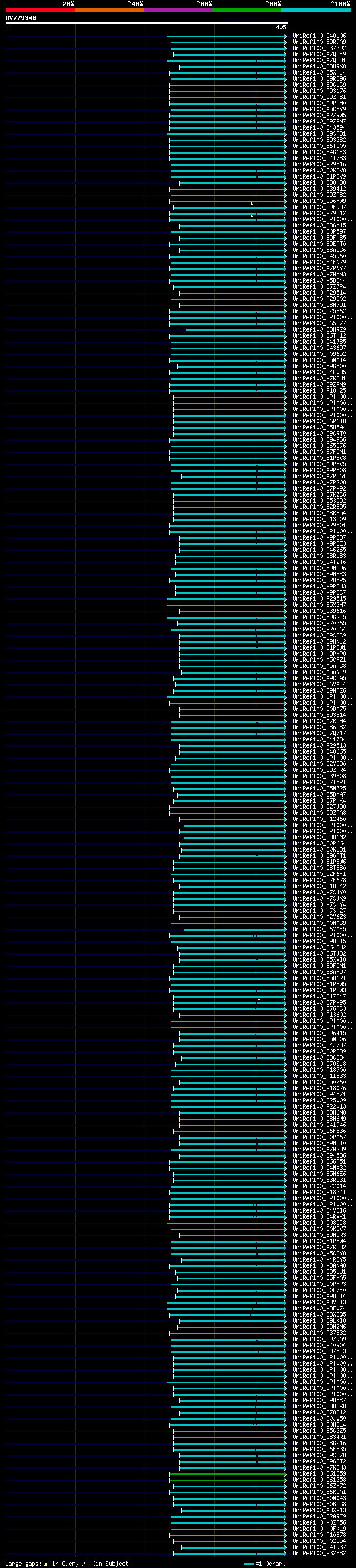Select hit label UniRef100_Q9DFS7
356x1568 pixels.
pyautogui.click(x=319, y=1400)
